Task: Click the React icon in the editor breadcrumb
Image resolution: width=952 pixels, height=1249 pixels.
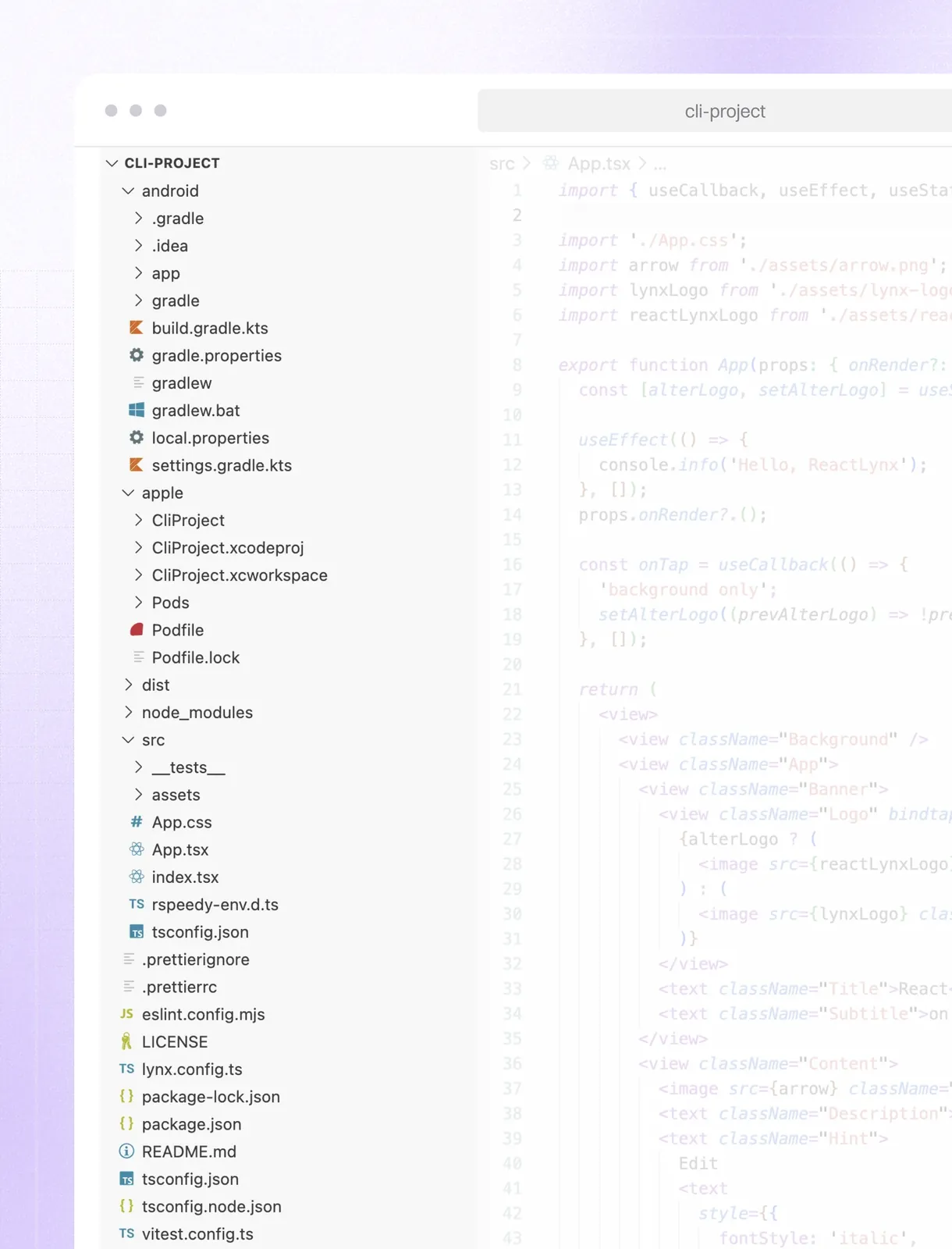Action: click(x=551, y=163)
